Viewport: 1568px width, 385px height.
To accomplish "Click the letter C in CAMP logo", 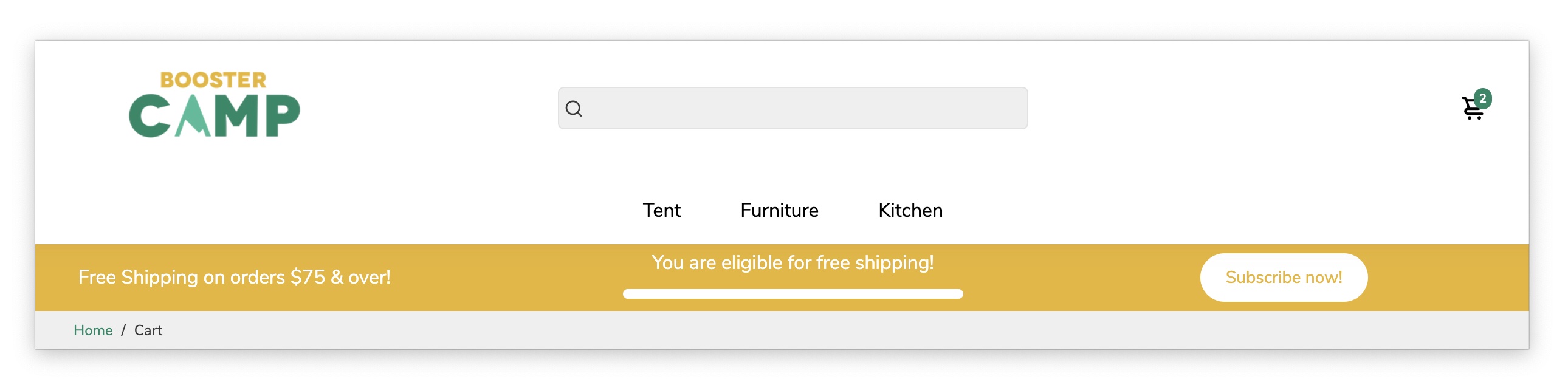I will click(x=148, y=115).
